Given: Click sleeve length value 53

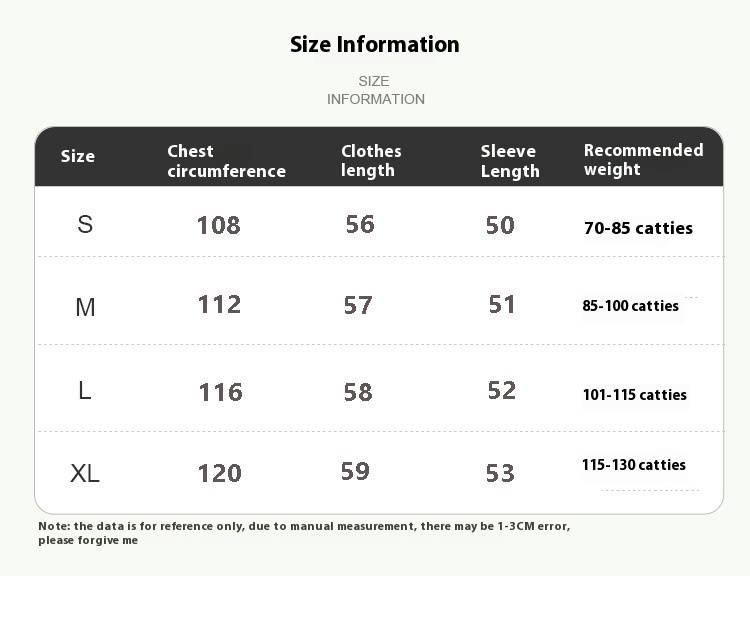Looking at the screenshot, I should coord(500,473).
